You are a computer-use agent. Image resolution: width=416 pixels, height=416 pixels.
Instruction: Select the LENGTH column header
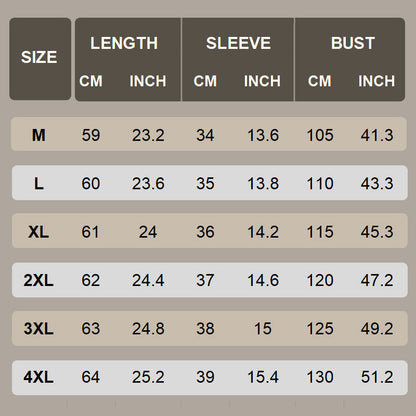[x=124, y=43]
